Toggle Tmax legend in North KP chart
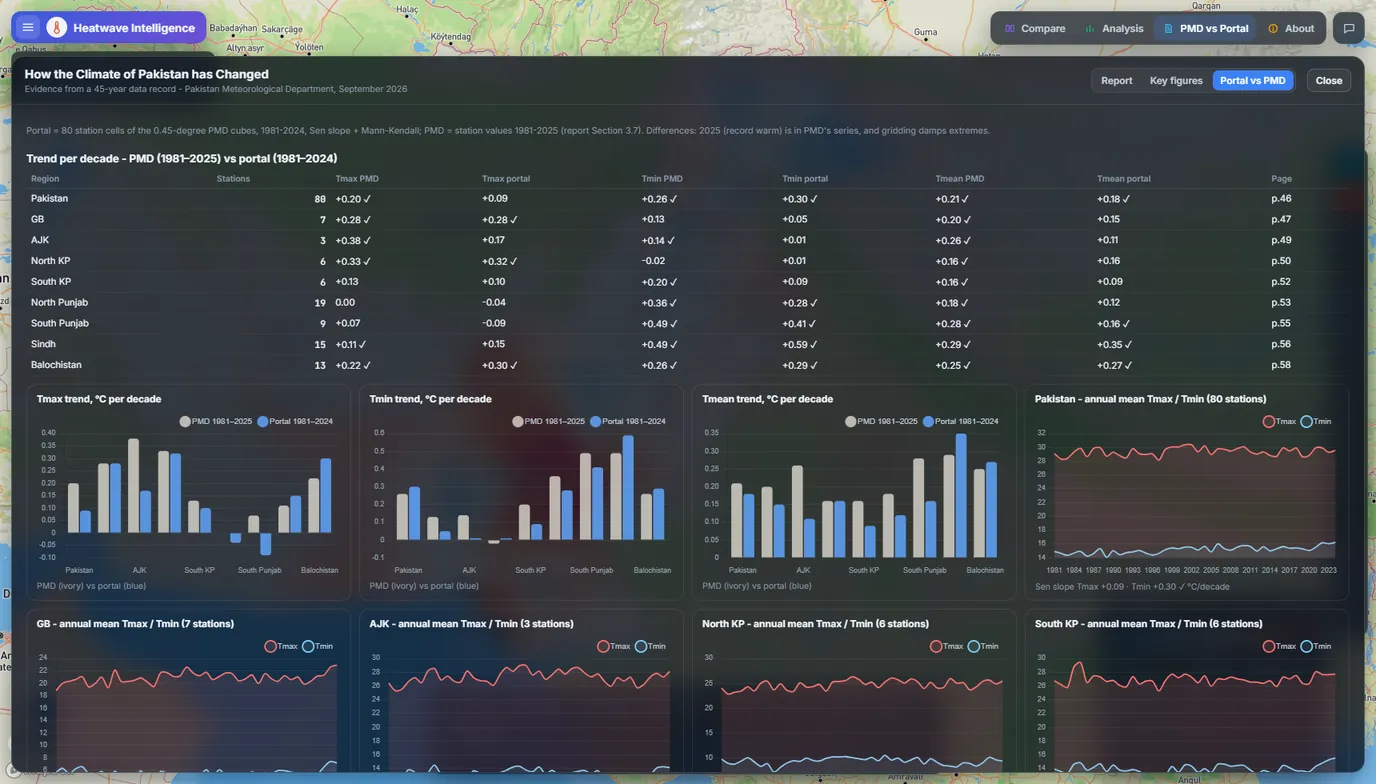The width and height of the screenshot is (1376, 784). click(947, 647)
